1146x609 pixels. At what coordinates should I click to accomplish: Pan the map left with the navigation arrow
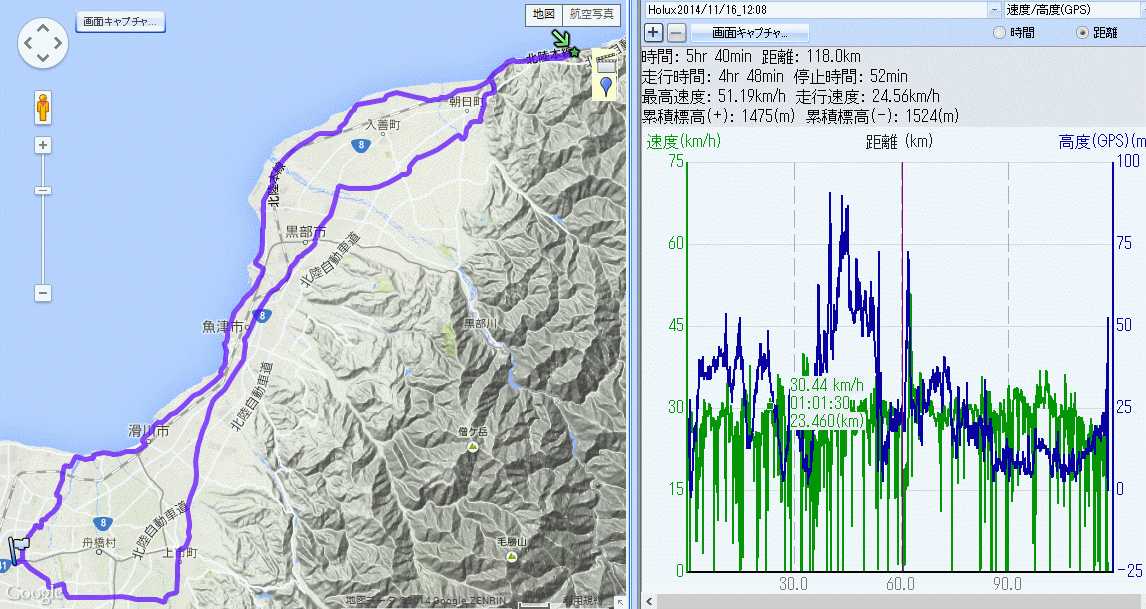coord(28,43)
